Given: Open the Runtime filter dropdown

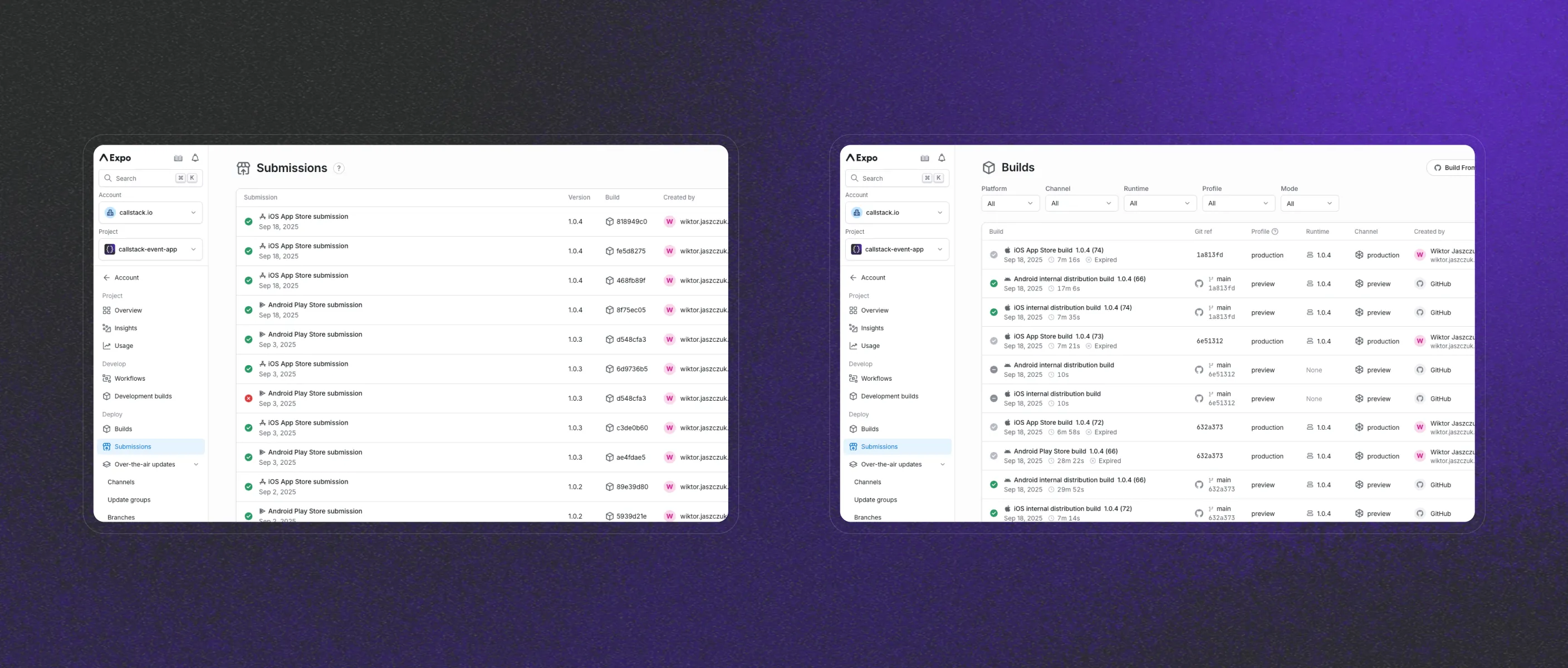Looking at the screenshot, I should 1159,204.
